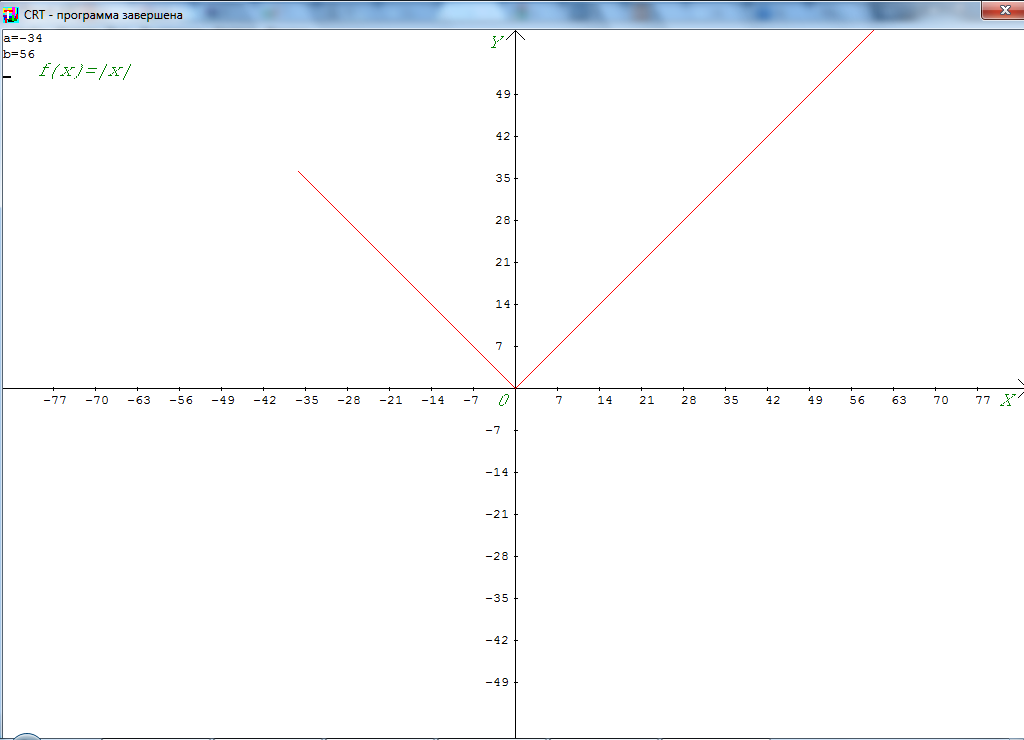
Task: Click the 28 label on X axis
Action: (x=688, y=400)
